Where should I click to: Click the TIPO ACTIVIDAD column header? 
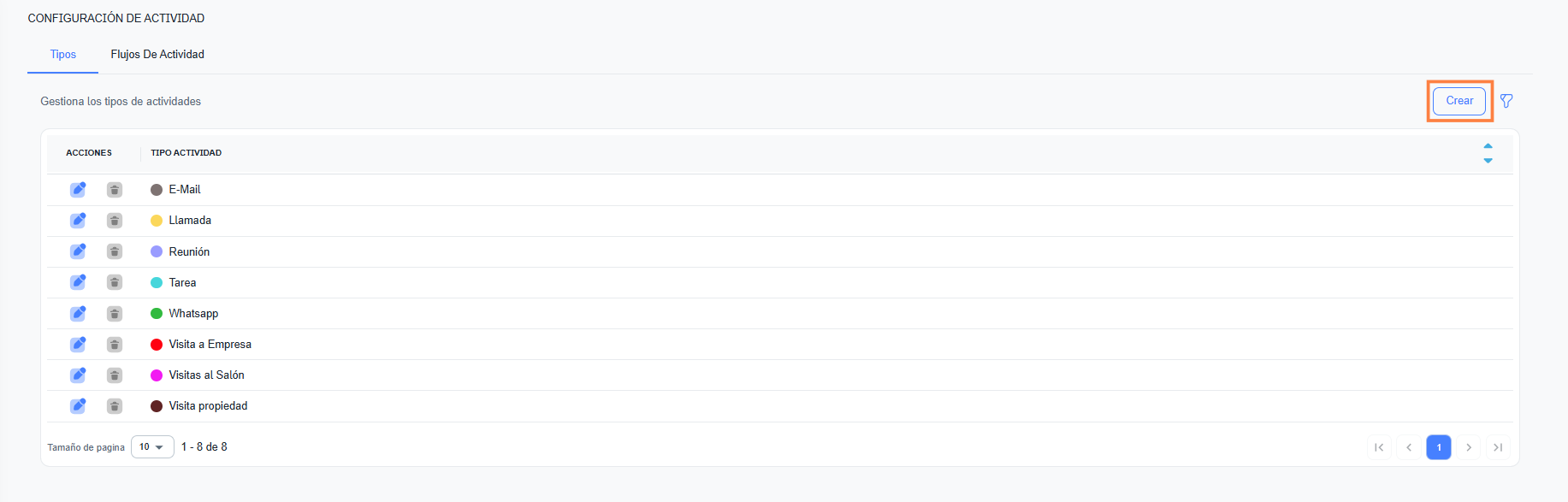[x=186, y=153]
